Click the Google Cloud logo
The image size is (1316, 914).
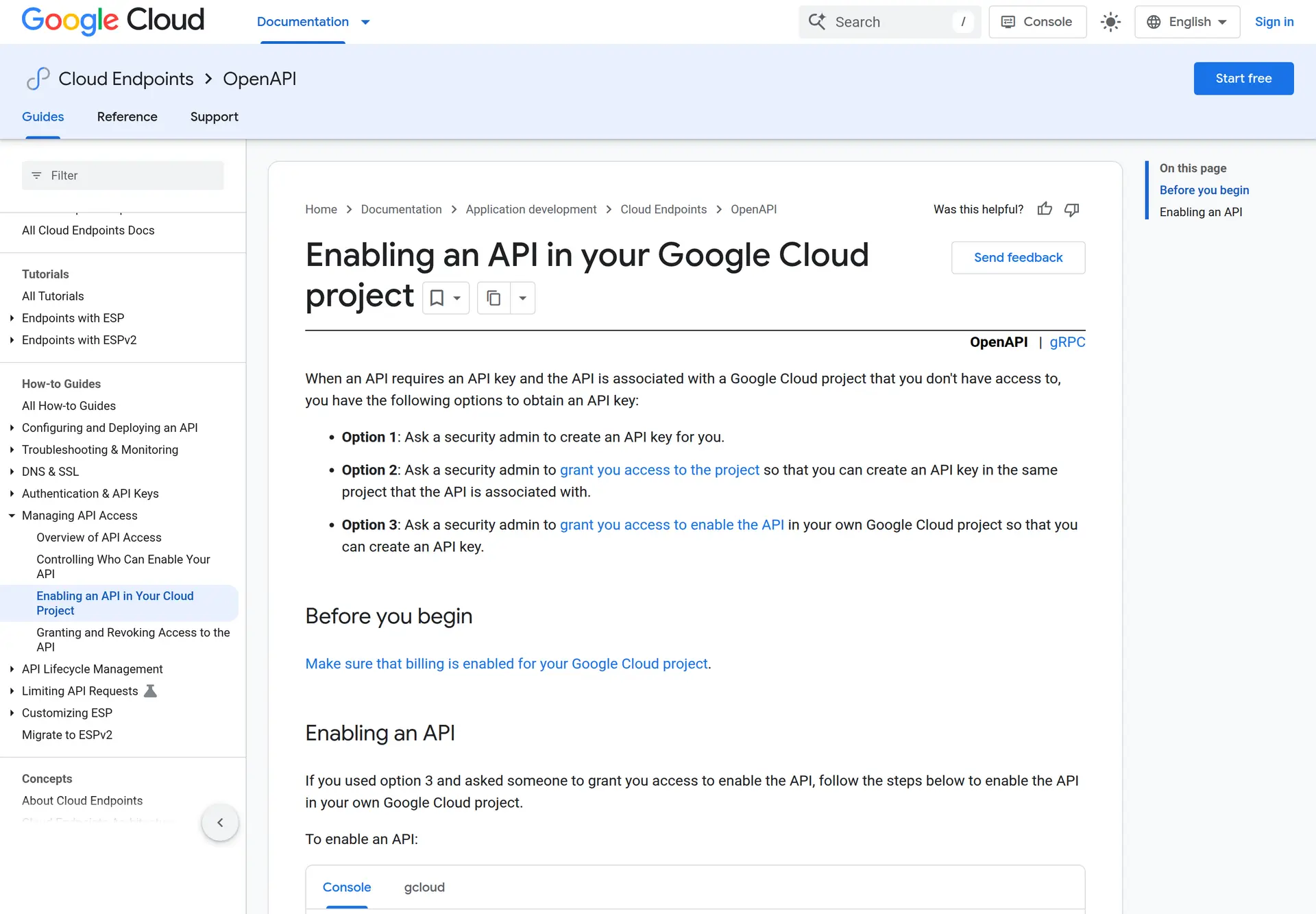[x=113, y=21]
